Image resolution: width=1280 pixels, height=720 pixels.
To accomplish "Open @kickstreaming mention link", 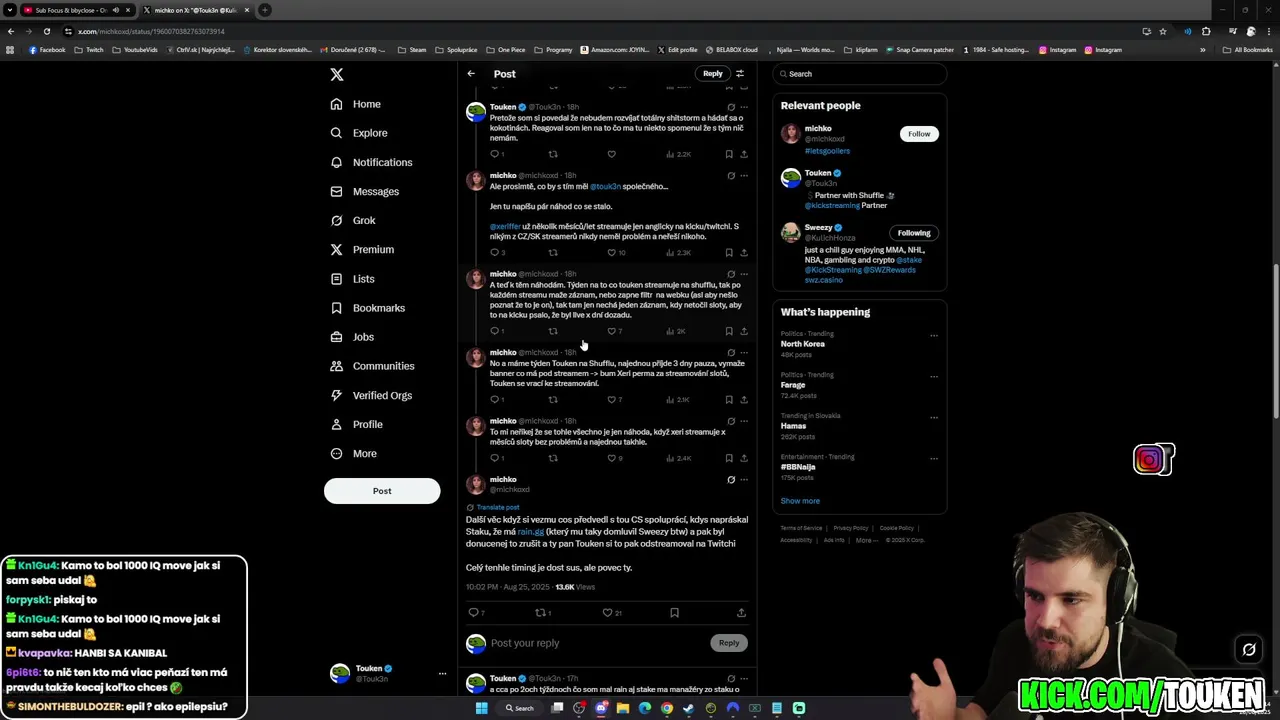I will pos(832,206).
